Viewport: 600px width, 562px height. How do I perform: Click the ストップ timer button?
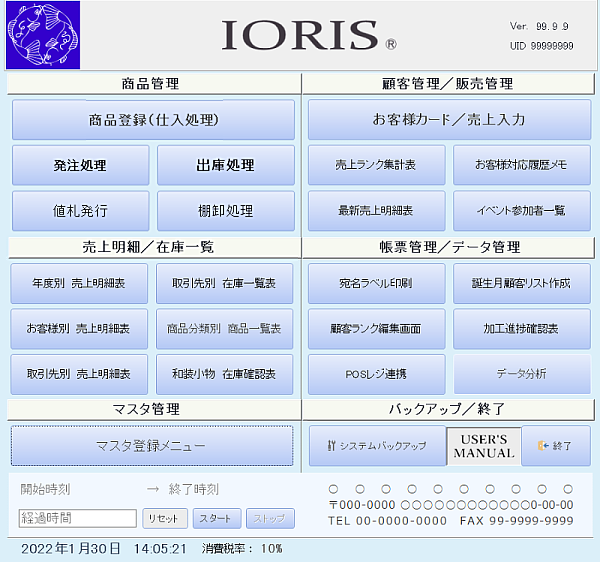(x=270, y=519)
